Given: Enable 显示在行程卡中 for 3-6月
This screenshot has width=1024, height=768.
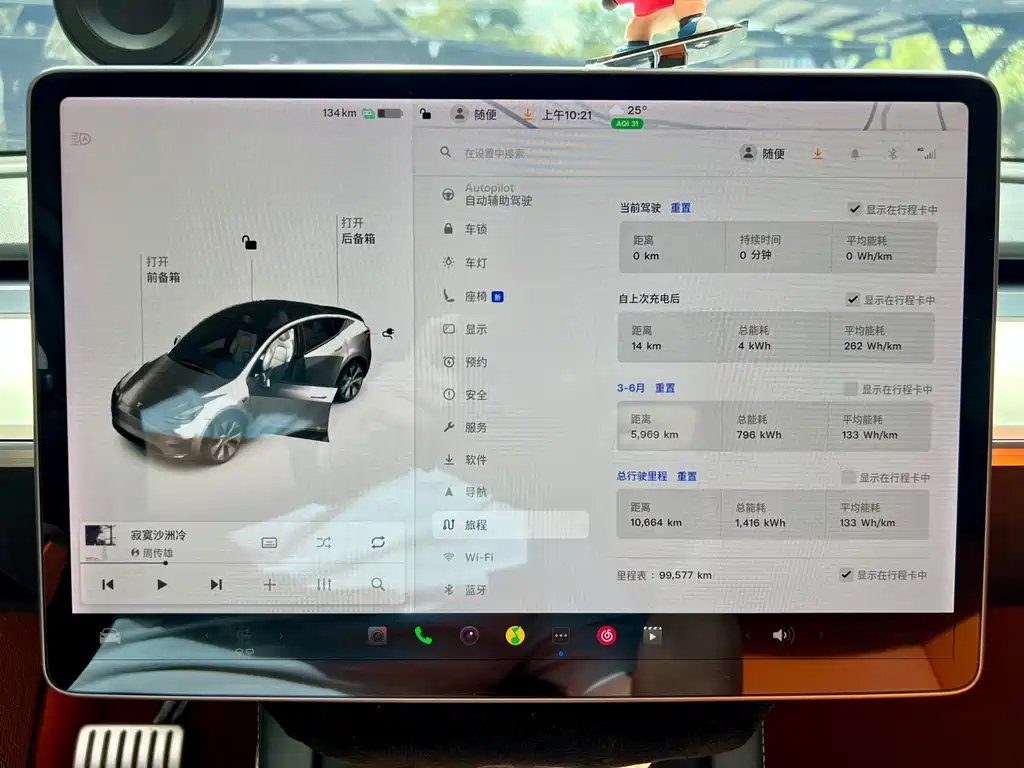Looking at the screenshot, I should [x=850, y=389].
